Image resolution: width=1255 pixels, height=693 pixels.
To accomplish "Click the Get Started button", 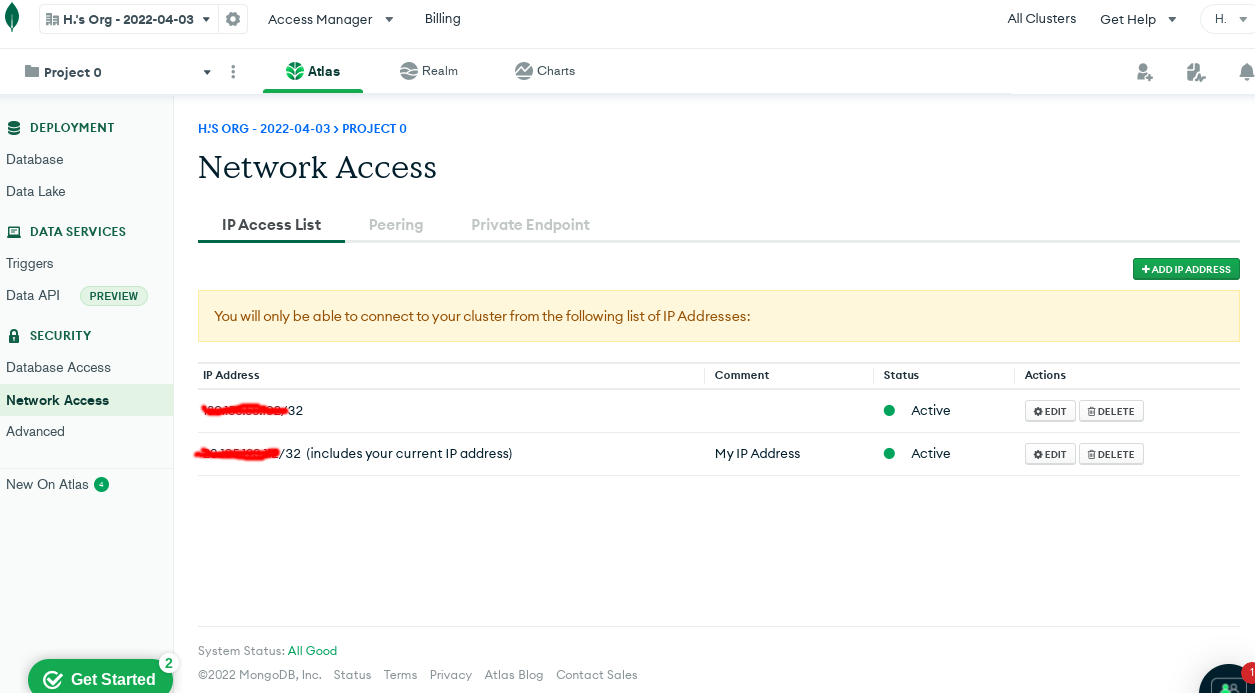I will (100, 677).
